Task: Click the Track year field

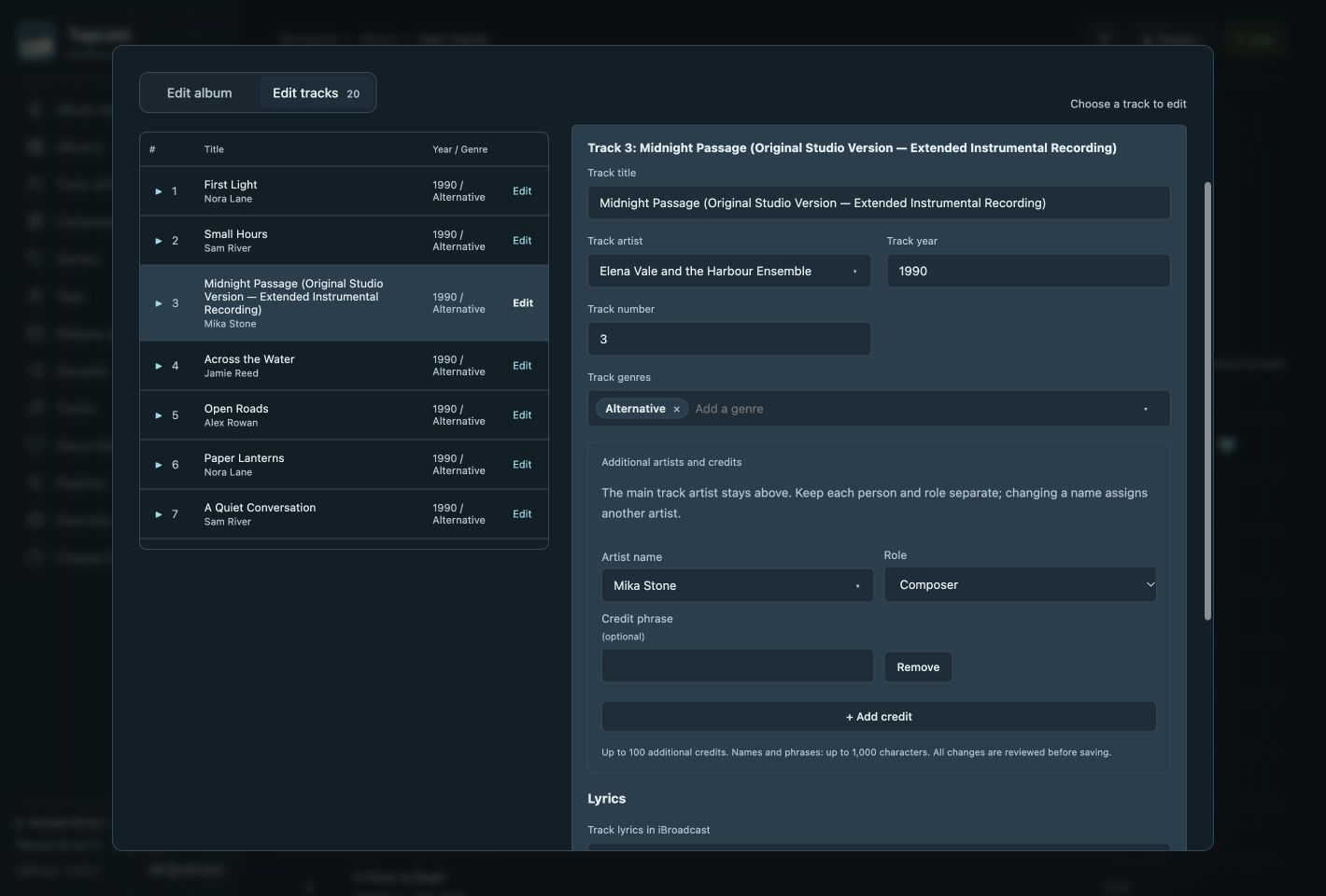Action: pos(1028,272)
